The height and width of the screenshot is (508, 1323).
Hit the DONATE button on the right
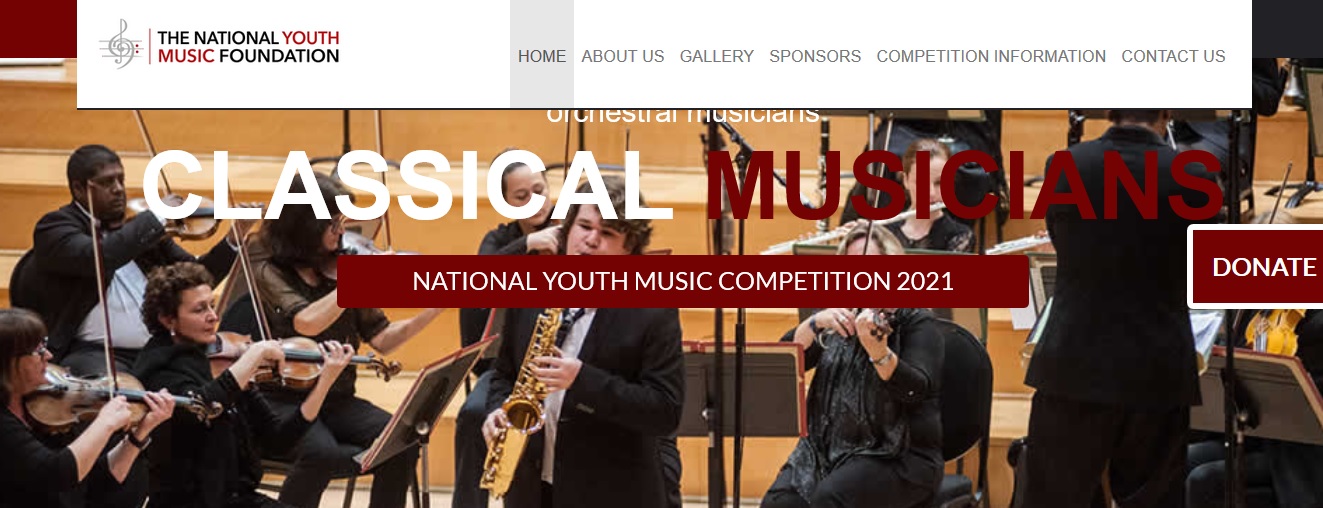[1257, 267]
